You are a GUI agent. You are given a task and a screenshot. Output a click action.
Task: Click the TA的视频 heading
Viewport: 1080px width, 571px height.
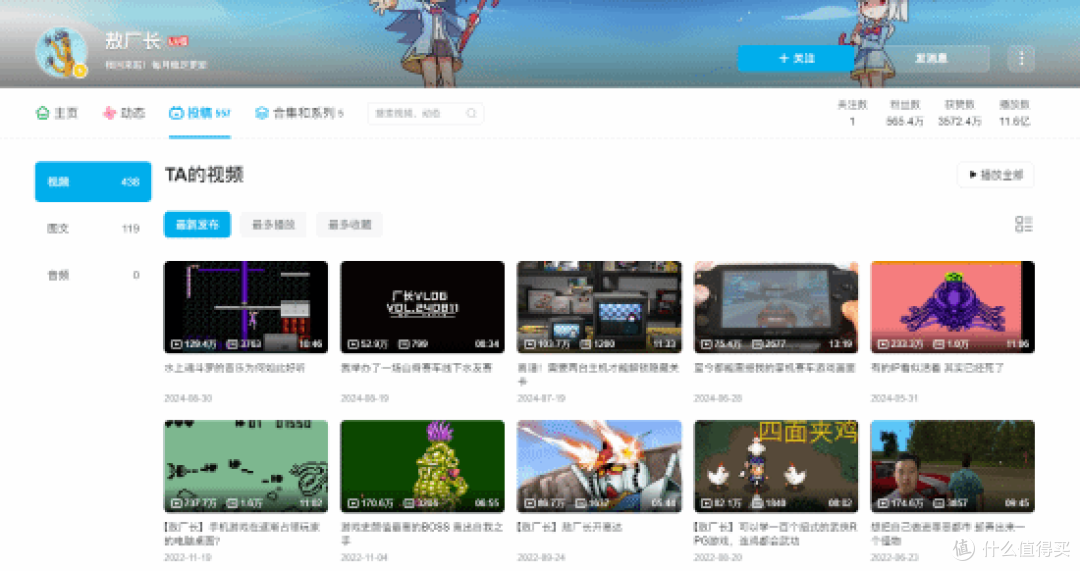[x=204, y=175]
